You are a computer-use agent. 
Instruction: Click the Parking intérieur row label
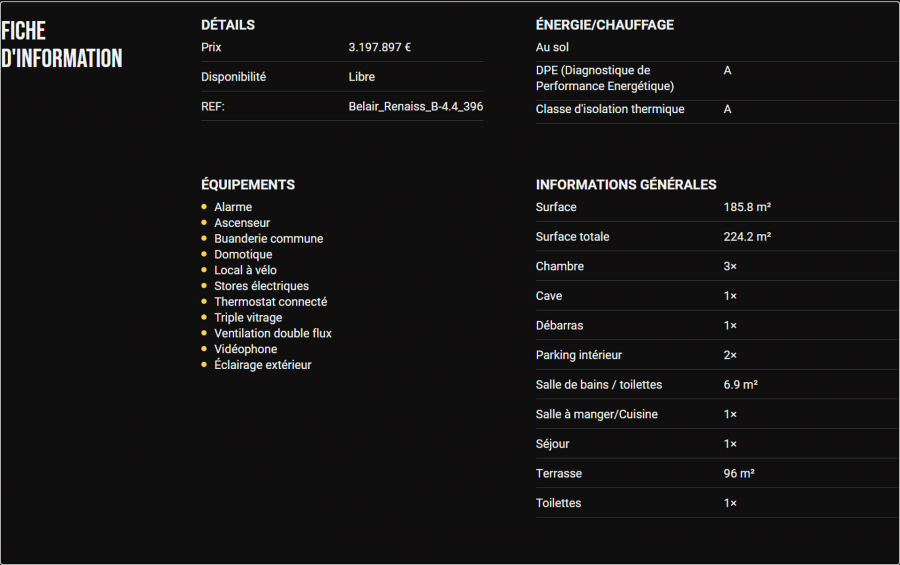point(579,355)
